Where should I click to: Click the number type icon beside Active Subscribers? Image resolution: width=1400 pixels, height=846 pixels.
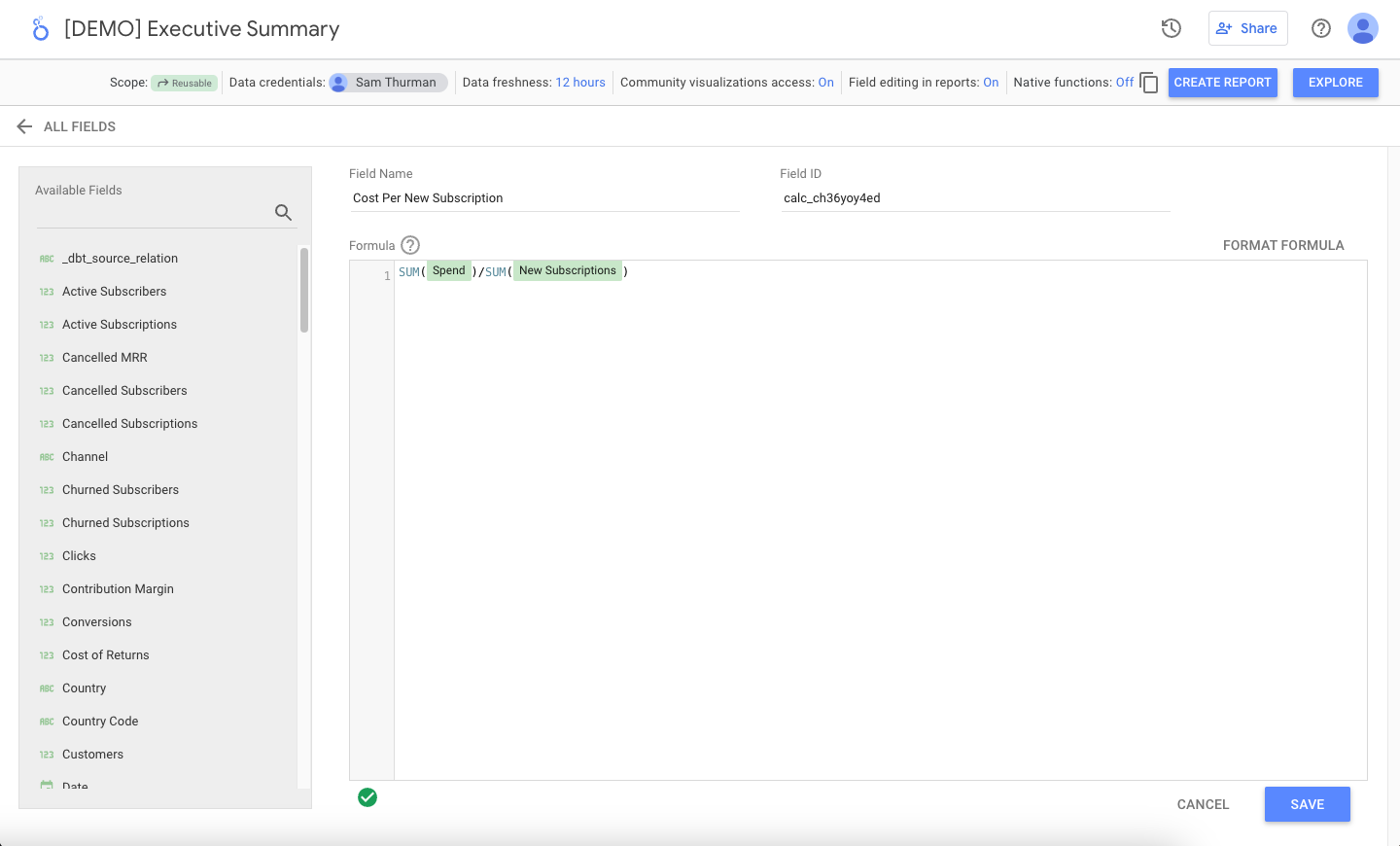pos(47,292)
